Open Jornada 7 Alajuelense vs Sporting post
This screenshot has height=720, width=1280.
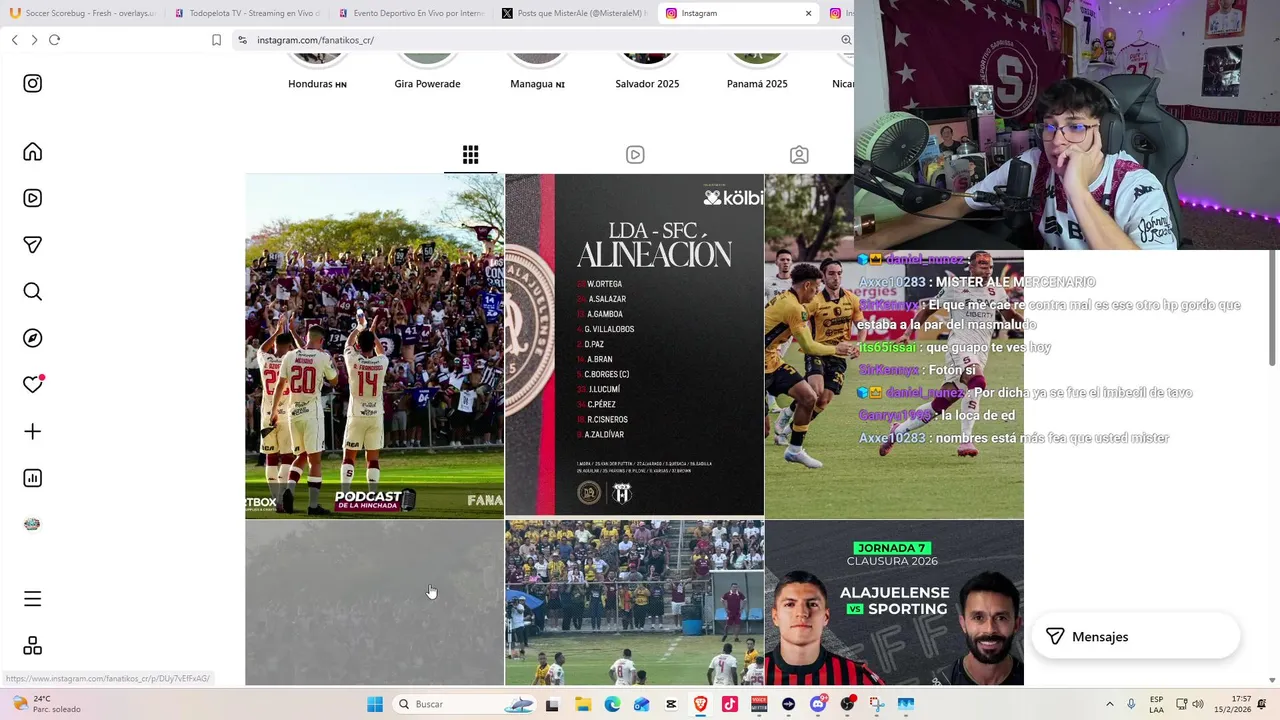895,602
